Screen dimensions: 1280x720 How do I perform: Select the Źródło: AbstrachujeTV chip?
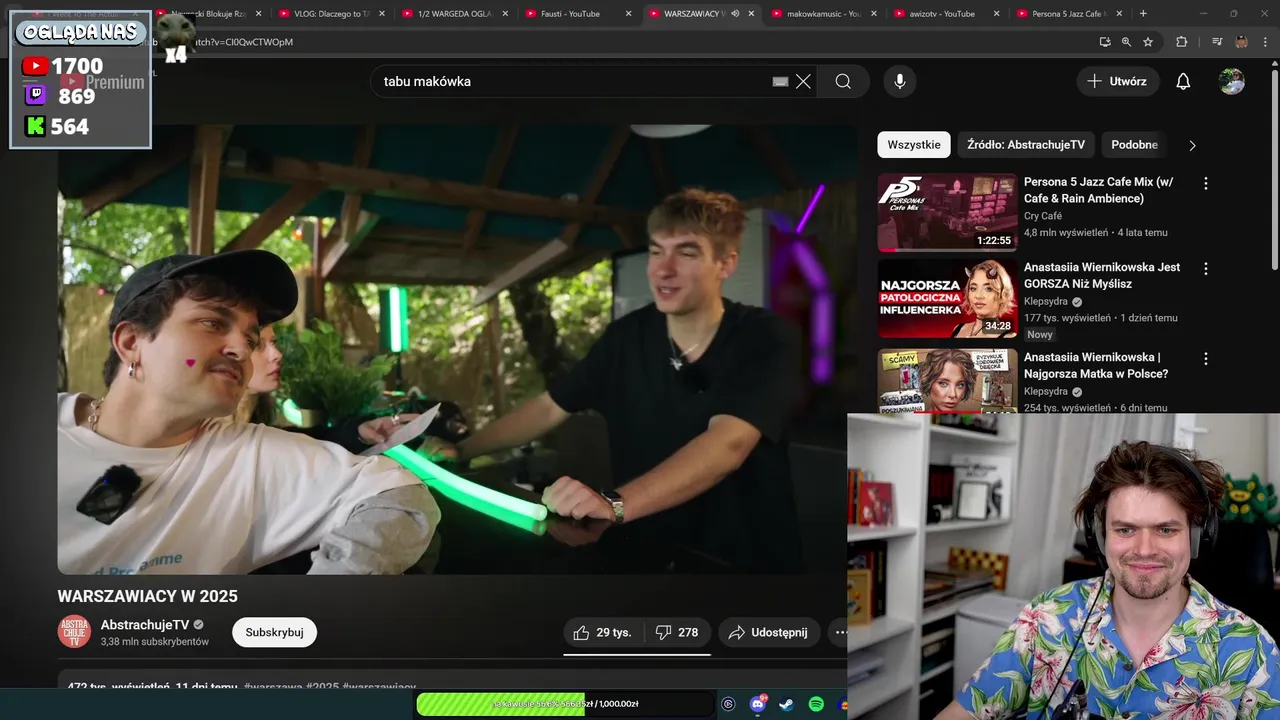coord(1026,145)
